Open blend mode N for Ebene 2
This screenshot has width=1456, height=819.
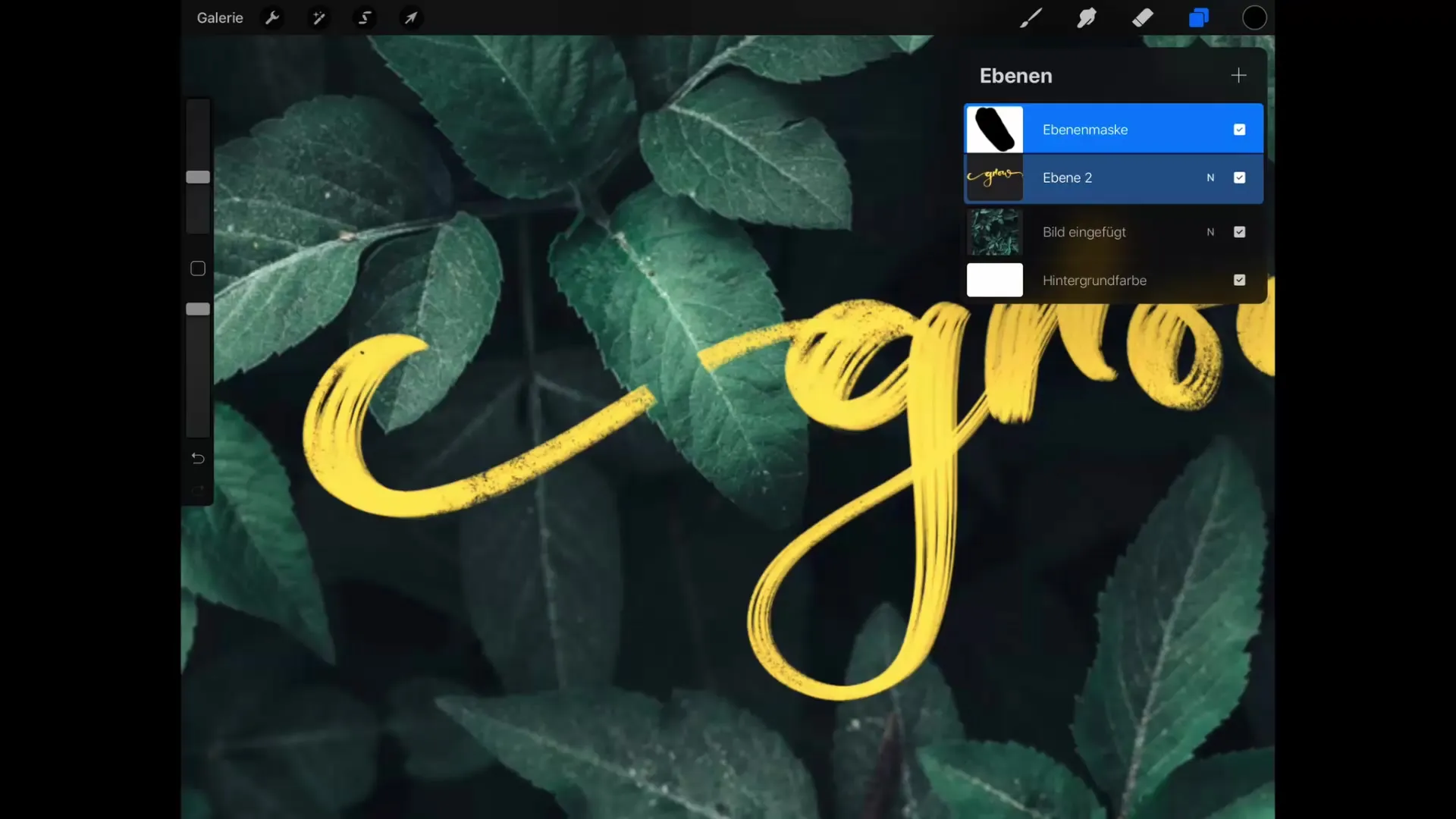coord(1210,177)
